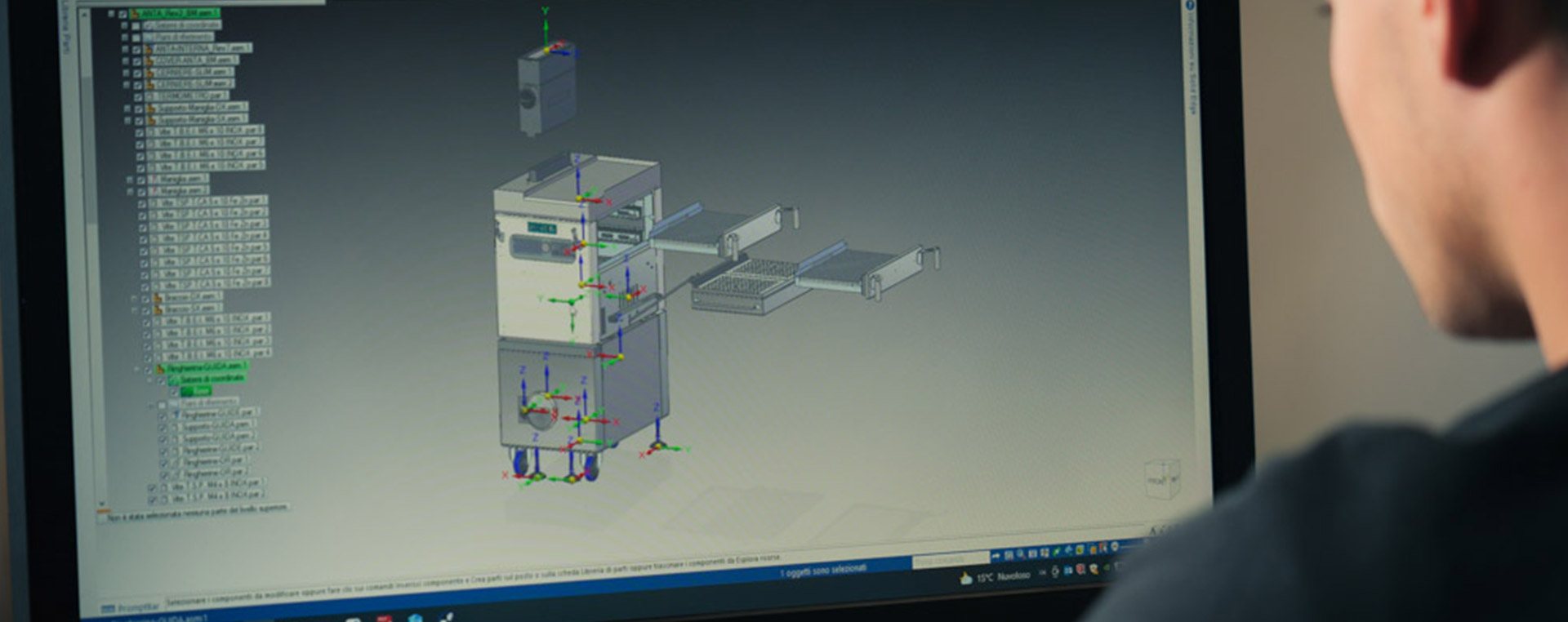Click the view orientation cube in the viewport

point(1160,479)
